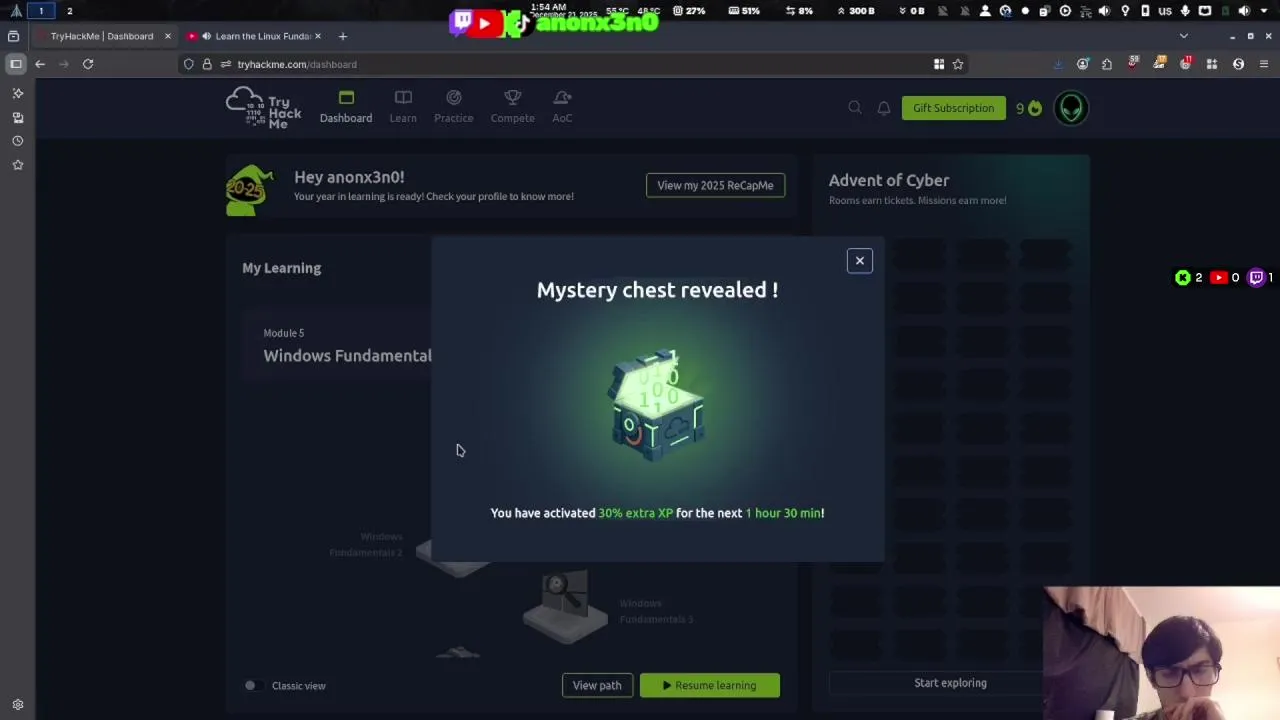Open the Learn nav item
1280x720 pixels.
(x=403, y=107)
